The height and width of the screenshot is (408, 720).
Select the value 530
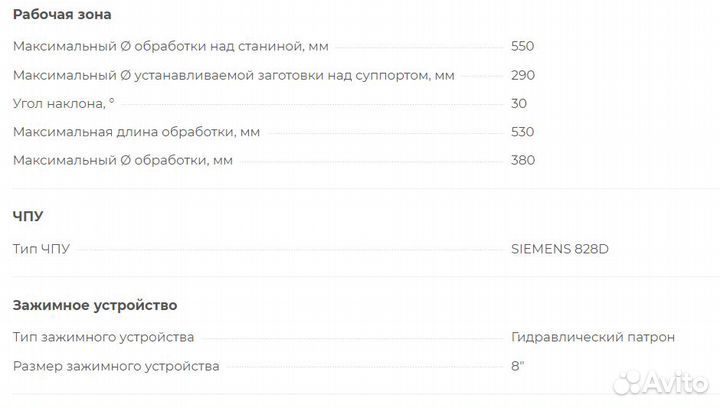click(x=523, y=132)
